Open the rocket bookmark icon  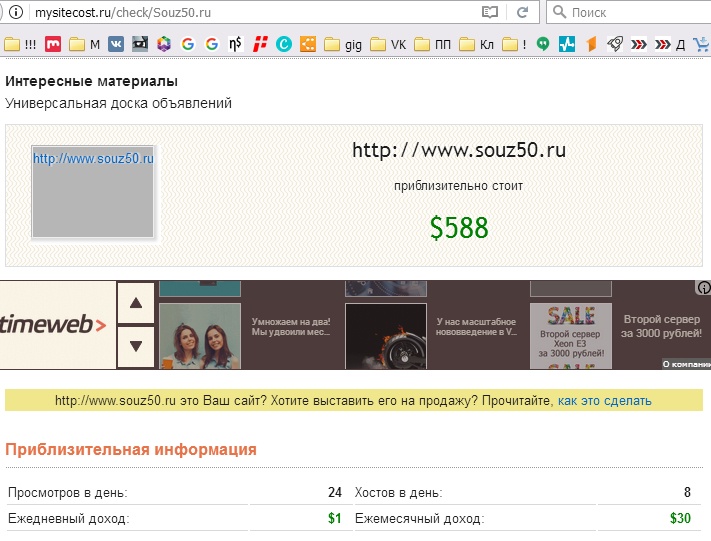coord(615,44)
